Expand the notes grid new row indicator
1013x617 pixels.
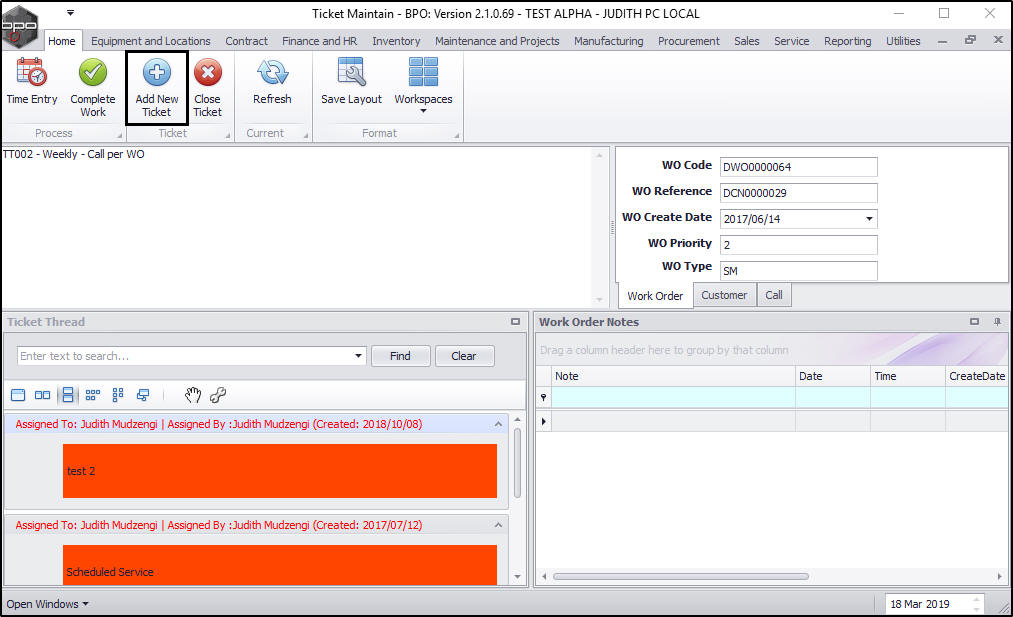click(543, 421)
